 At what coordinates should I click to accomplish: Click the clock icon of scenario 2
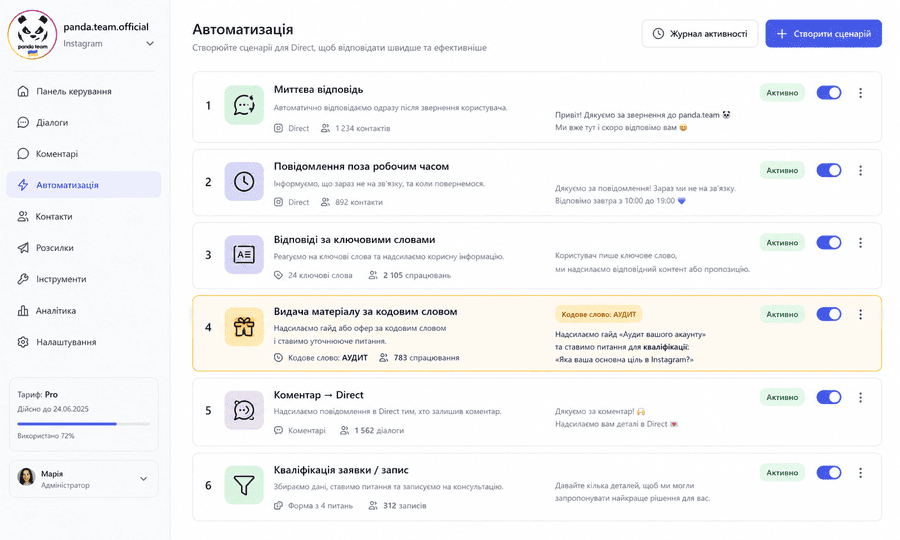click(244, 181)
